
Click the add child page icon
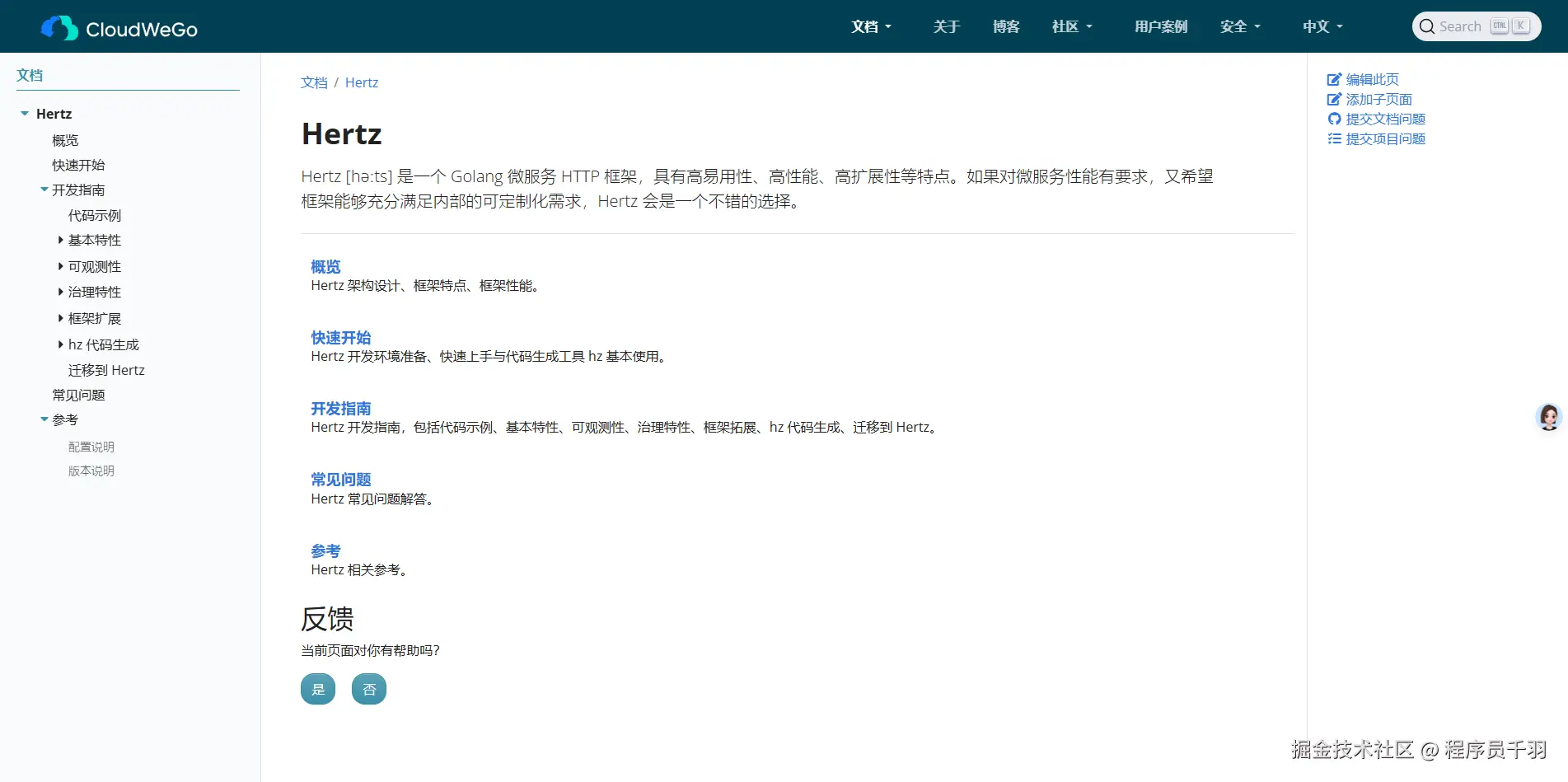click(1334, 100)
